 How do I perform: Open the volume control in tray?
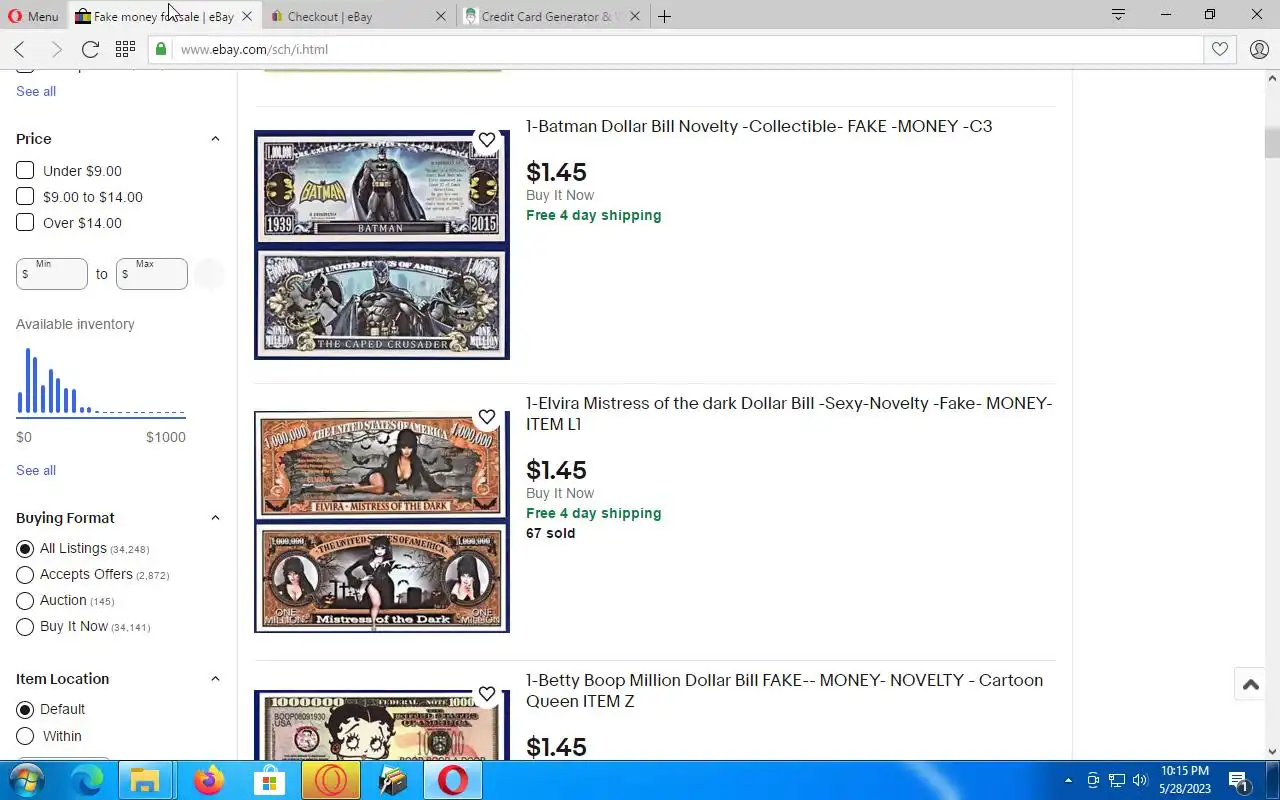click(1140, 781)
